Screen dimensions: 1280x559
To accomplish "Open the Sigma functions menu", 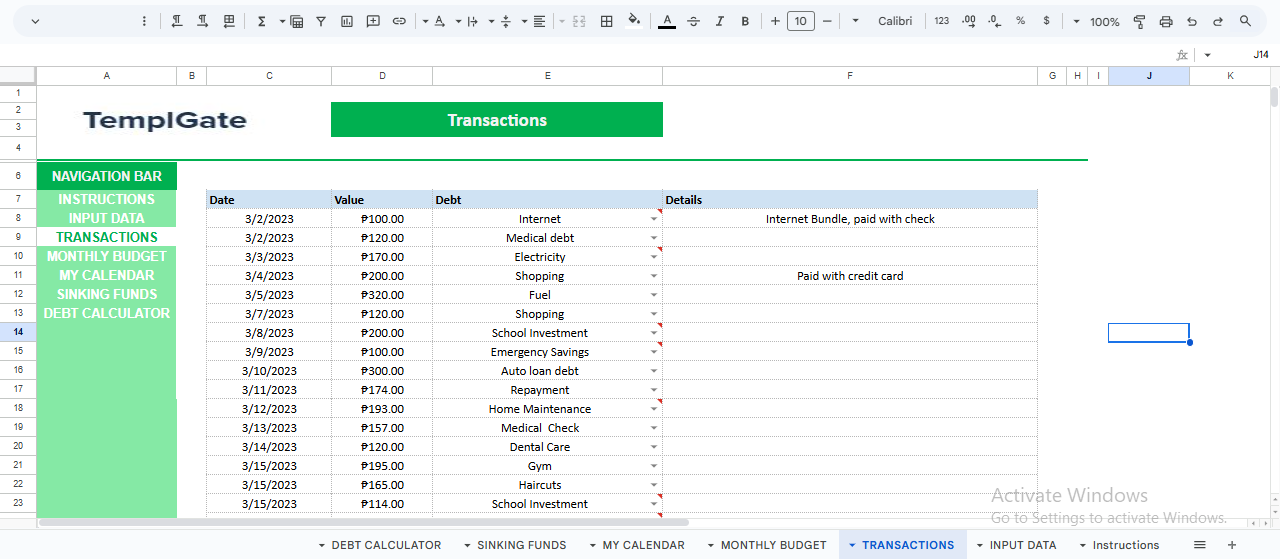I will click(262, 21).
